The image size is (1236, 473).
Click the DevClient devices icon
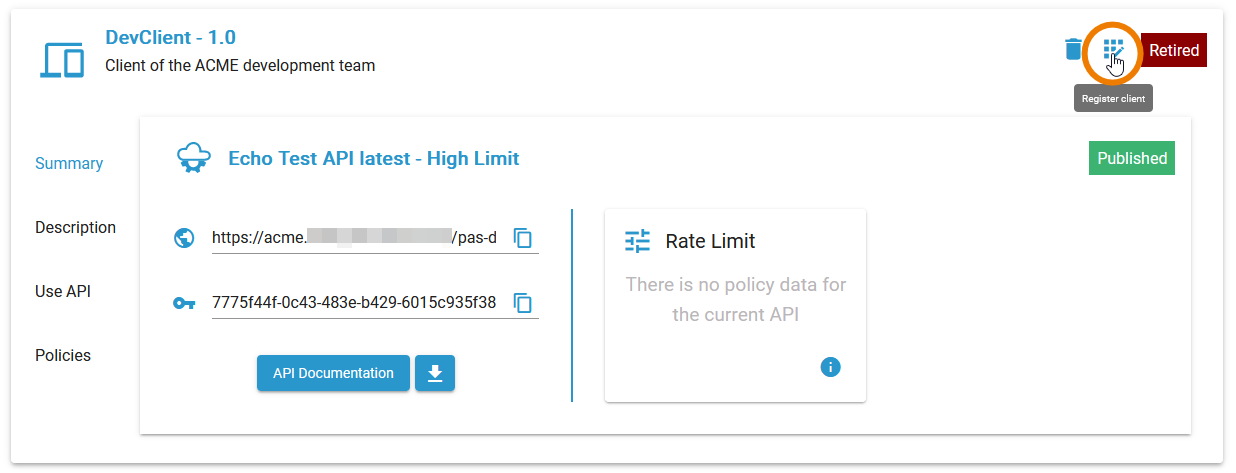[x=62, y=60]
